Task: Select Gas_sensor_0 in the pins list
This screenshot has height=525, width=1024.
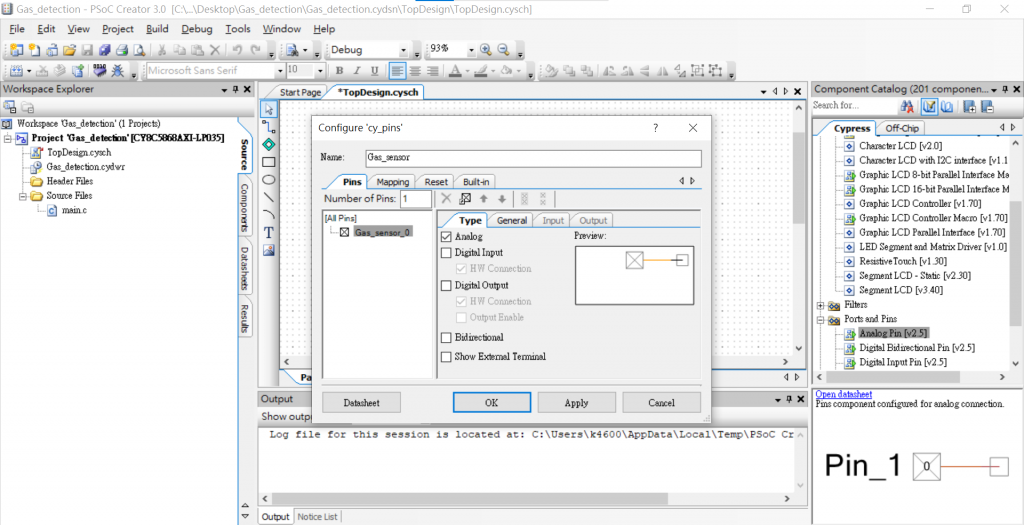Action: (383, 232)
